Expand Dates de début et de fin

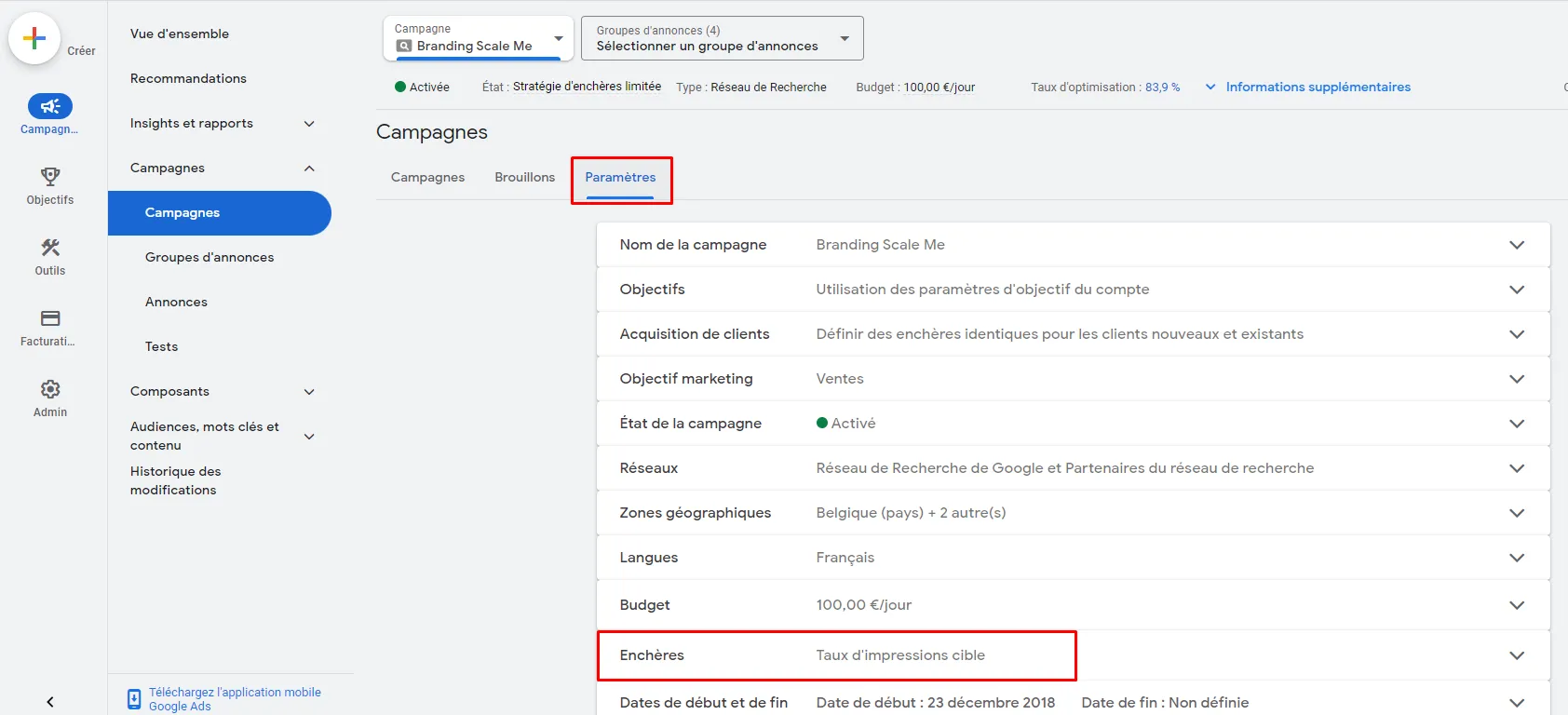tap(1517, 703)
